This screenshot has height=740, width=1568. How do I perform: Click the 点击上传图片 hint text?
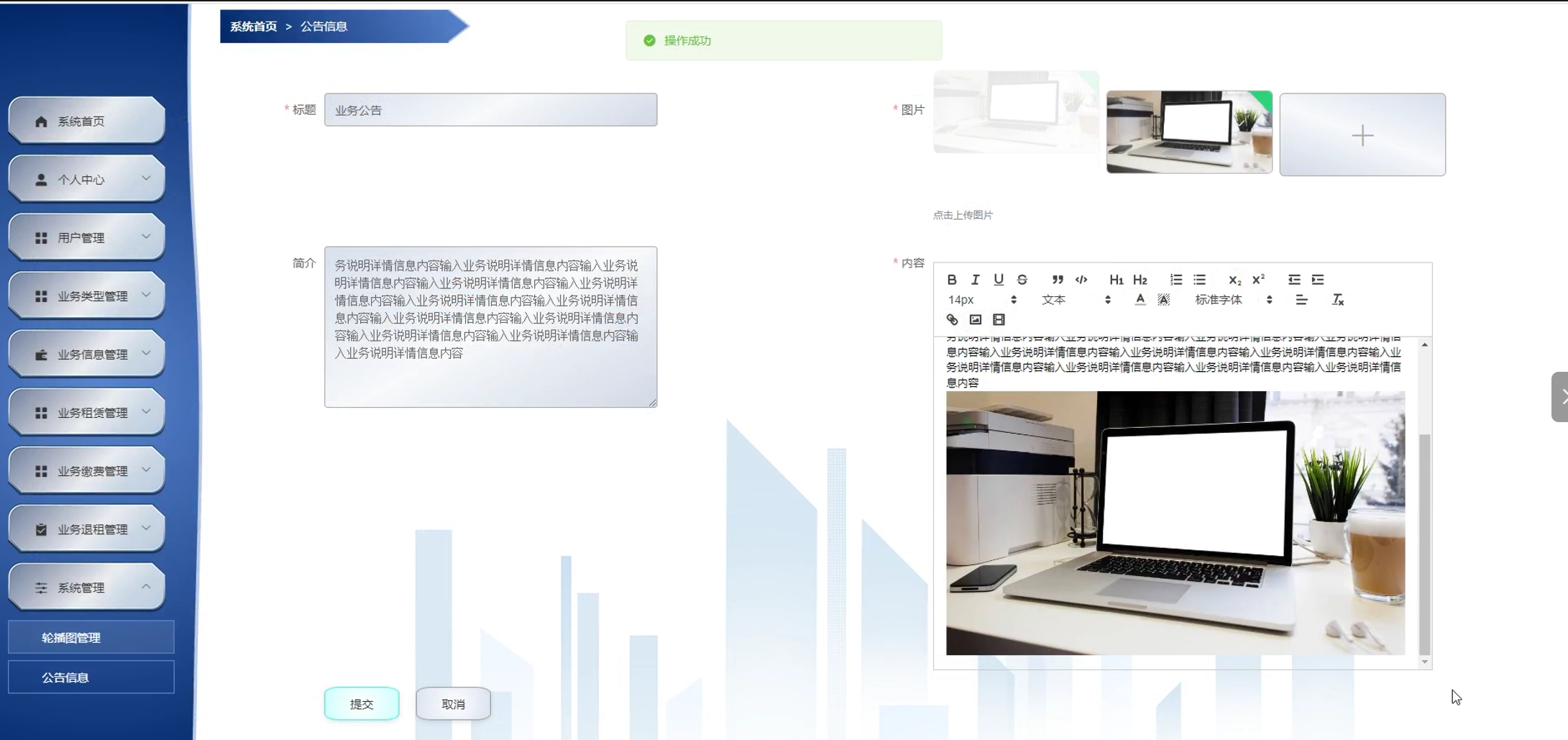coord(963,215)
